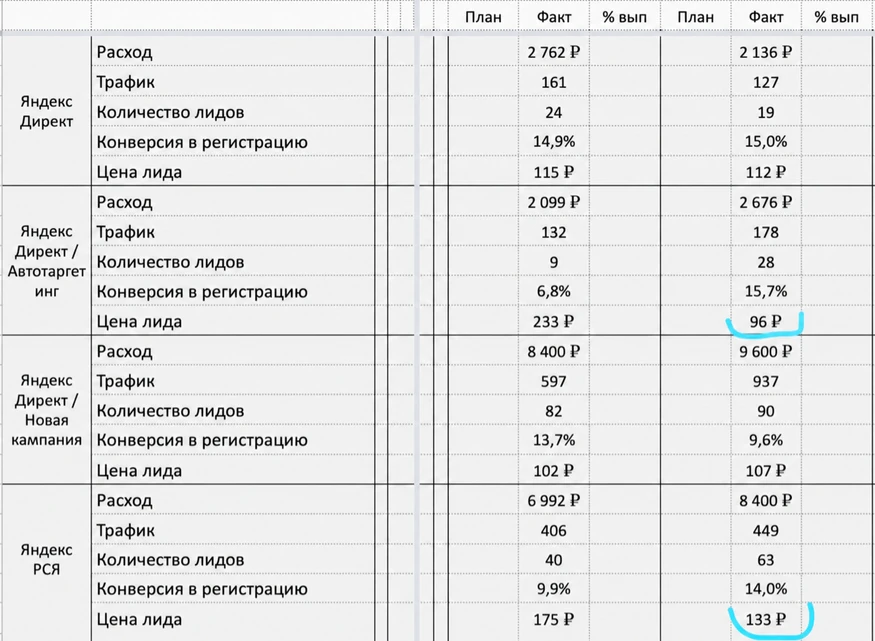The image size is (875, 641).
Task: Select the 102 ₽ lead price cell
Action: click(554, 470)
